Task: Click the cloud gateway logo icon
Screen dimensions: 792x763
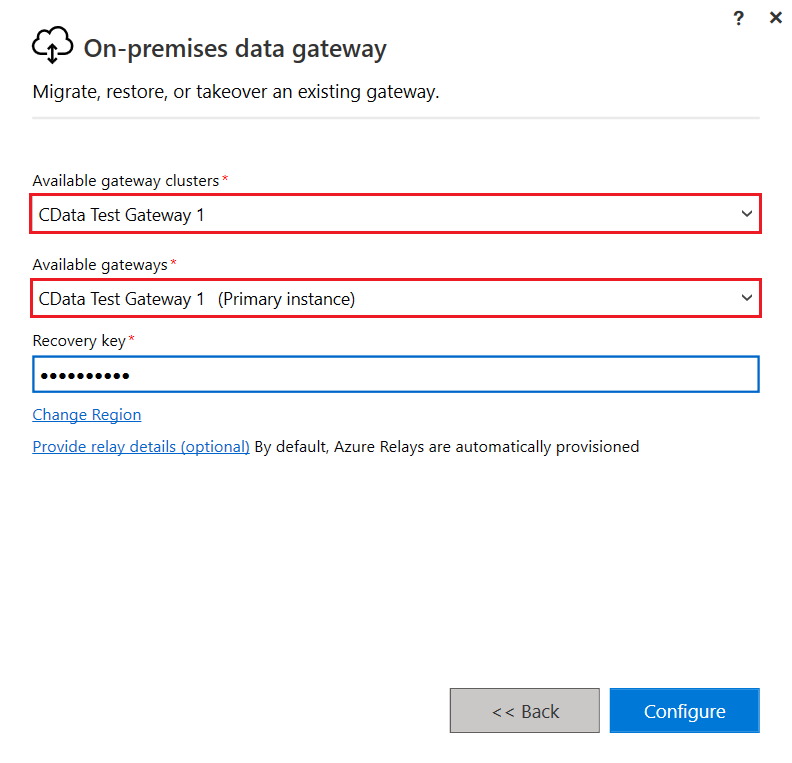Action: [53, 46]
